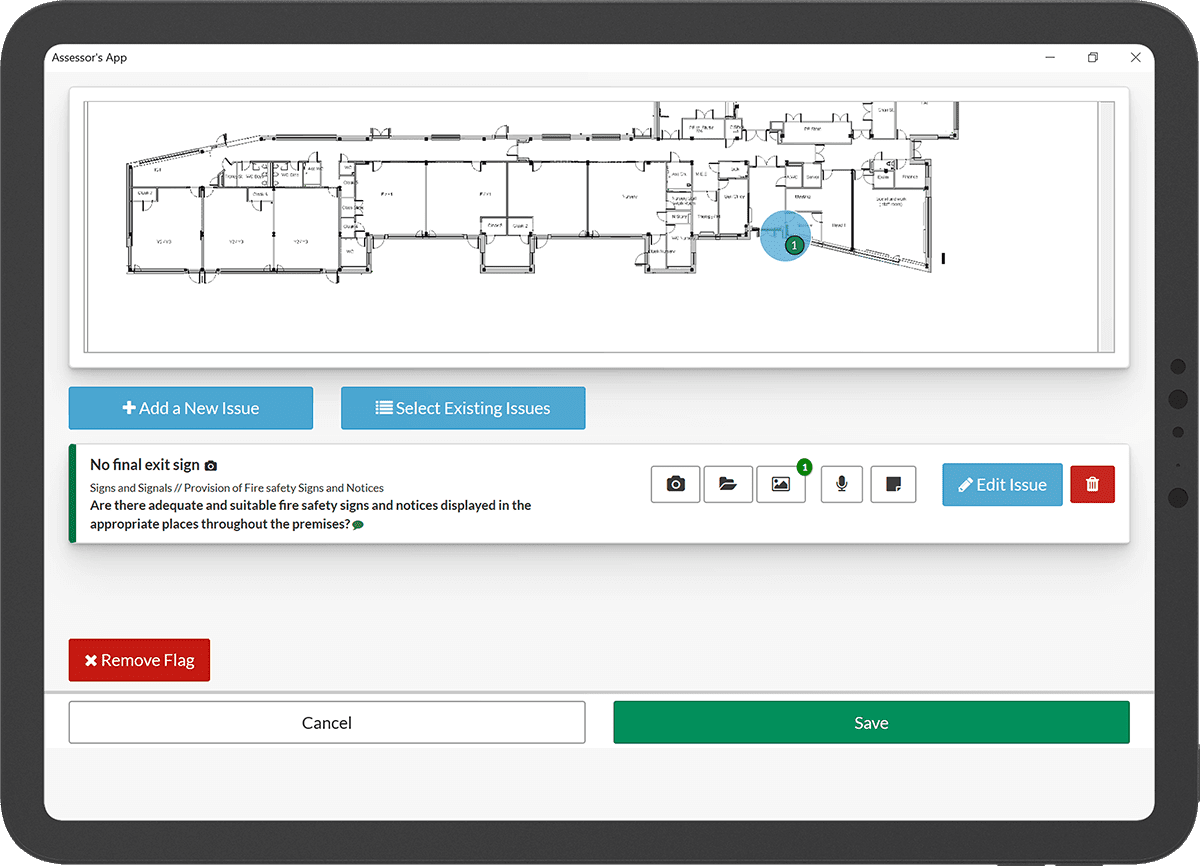Open the green comment bubble after the question
The width and height of the screenshot is (1200, 866).
click(358, 524)
